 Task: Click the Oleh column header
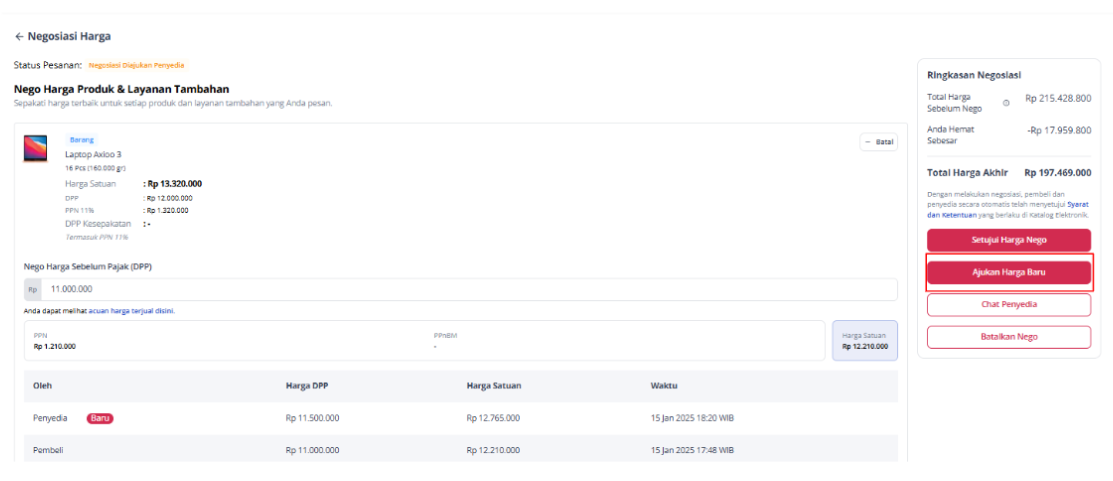pyautogui.click(x=43, y=386)
